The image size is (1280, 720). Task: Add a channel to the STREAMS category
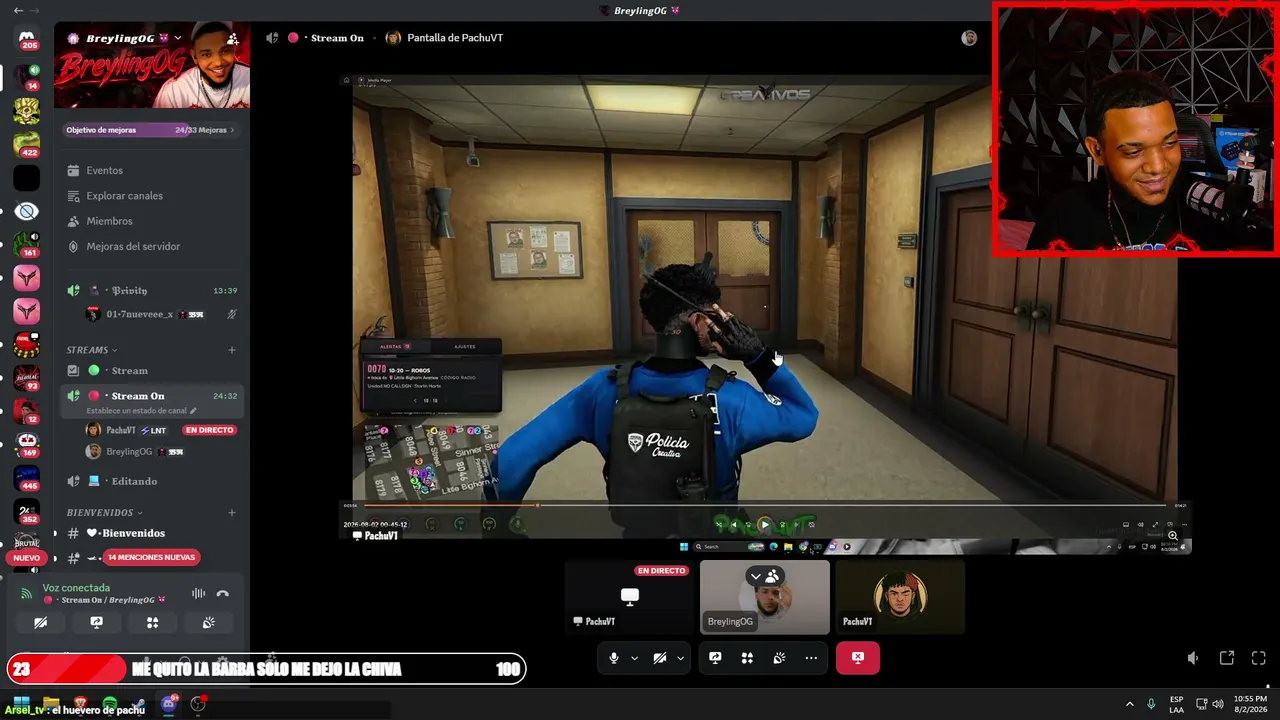pos(232,350)
